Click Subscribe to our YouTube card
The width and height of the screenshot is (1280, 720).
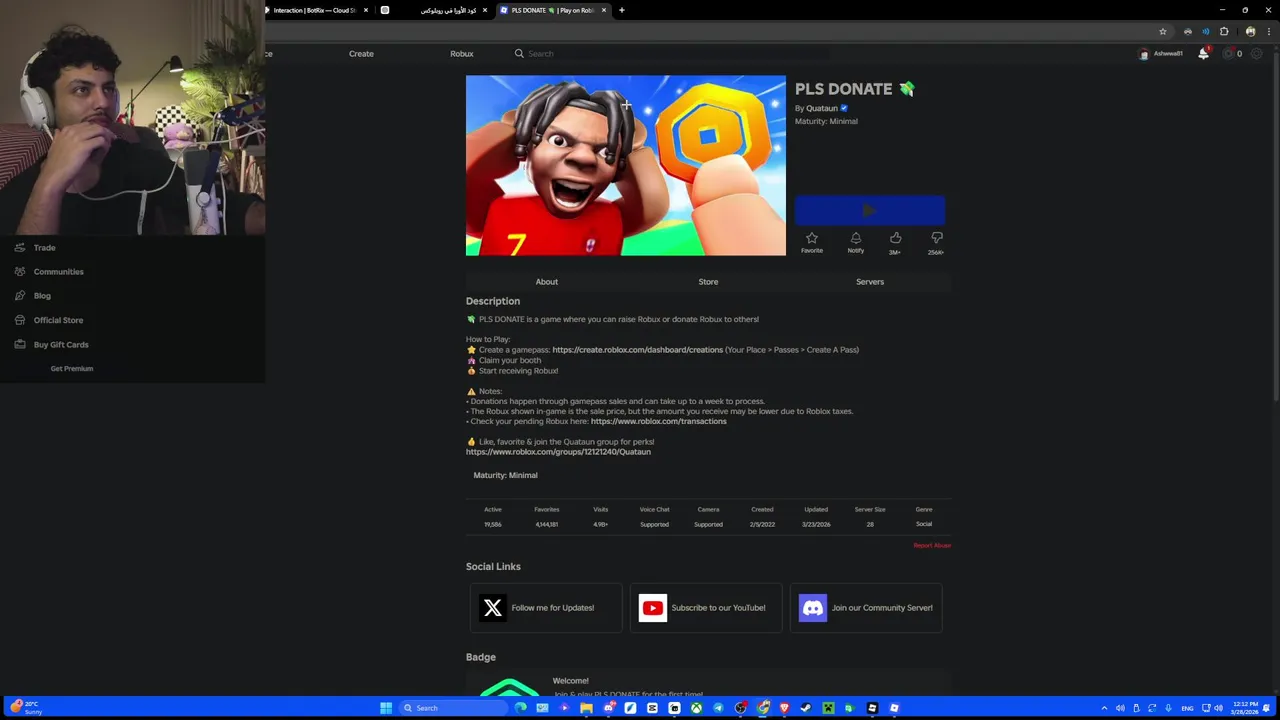click(x=706, y=608)
